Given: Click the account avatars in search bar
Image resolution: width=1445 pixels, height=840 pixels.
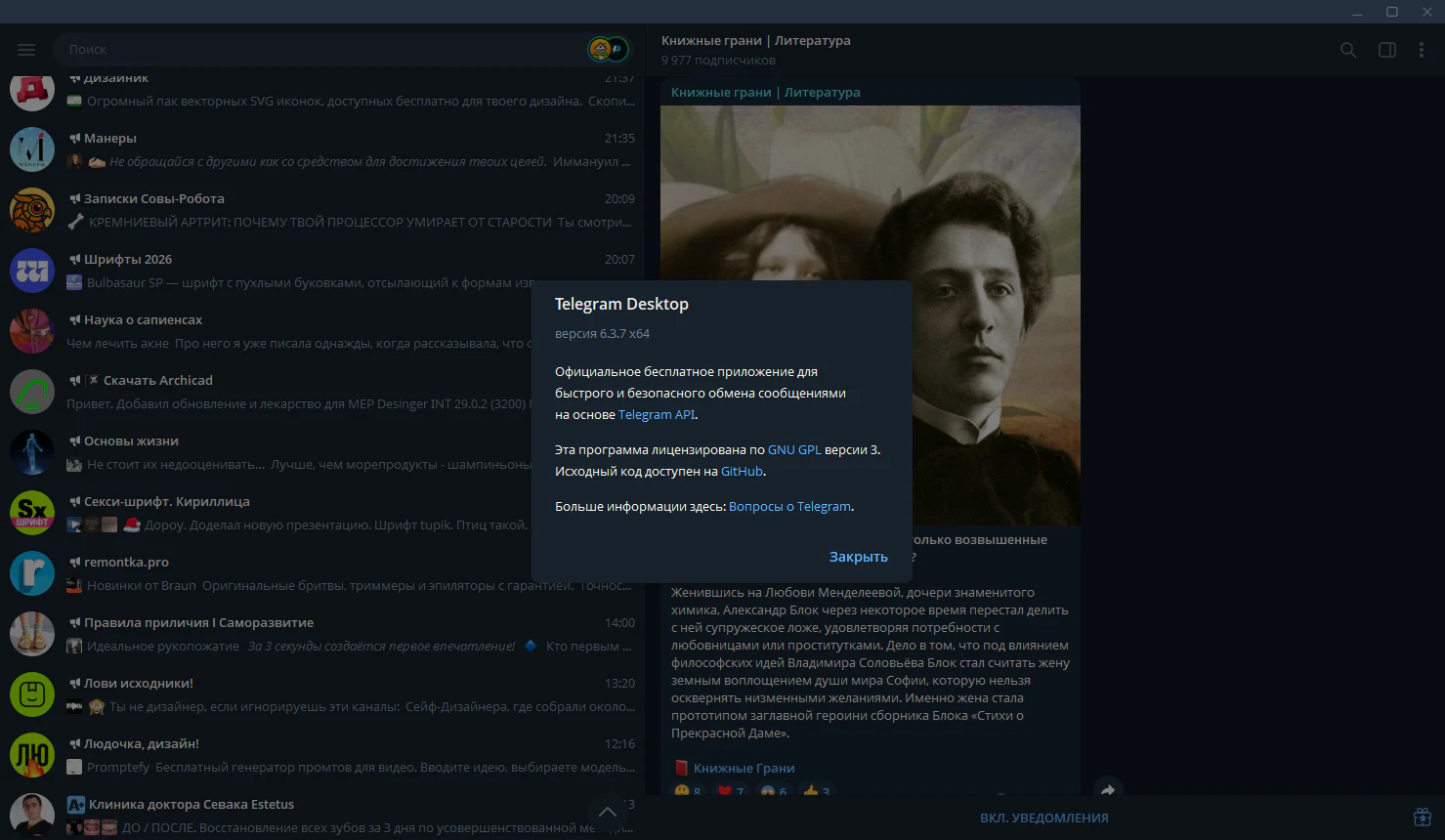Looking at the screenshot, I should pyautogui.click(x=608, y=49).
